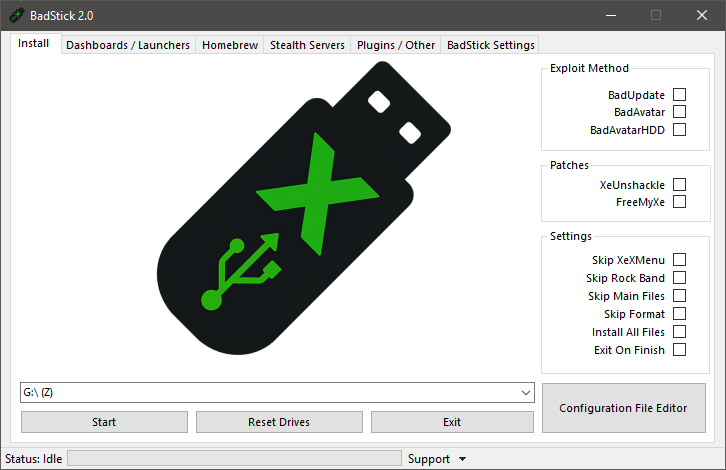Switch to the Dashboards / Launchers tab
726x470 pixels.
click(128, 45)
